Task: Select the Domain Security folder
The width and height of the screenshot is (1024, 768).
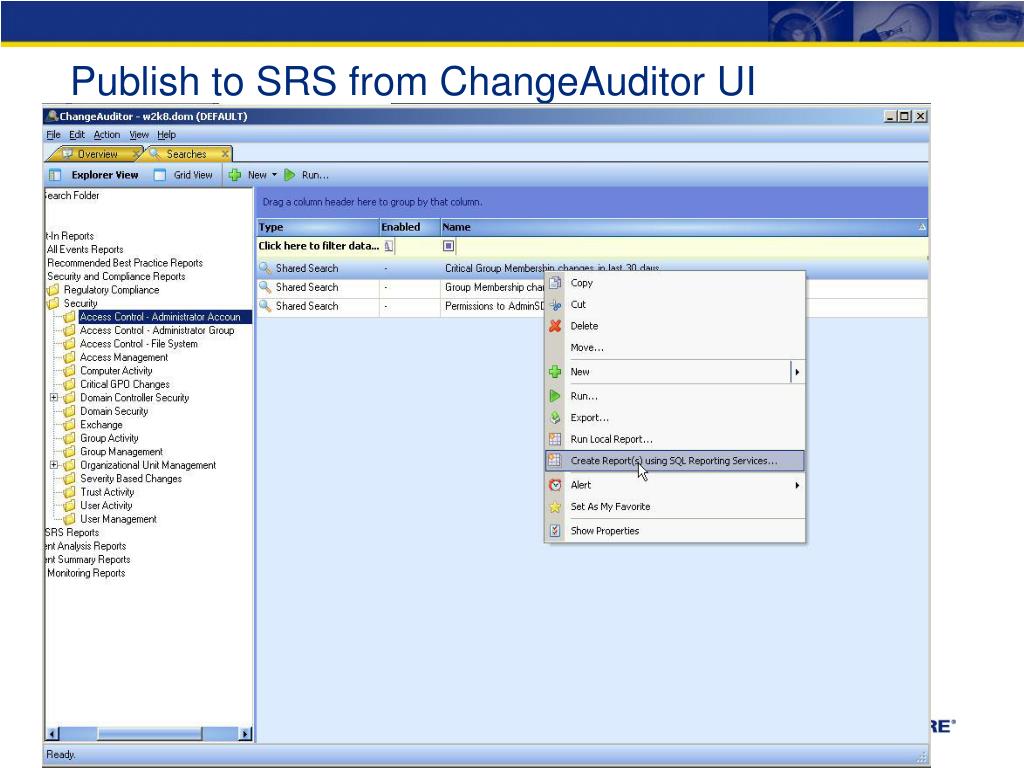Action: click(x=114, y=411)
